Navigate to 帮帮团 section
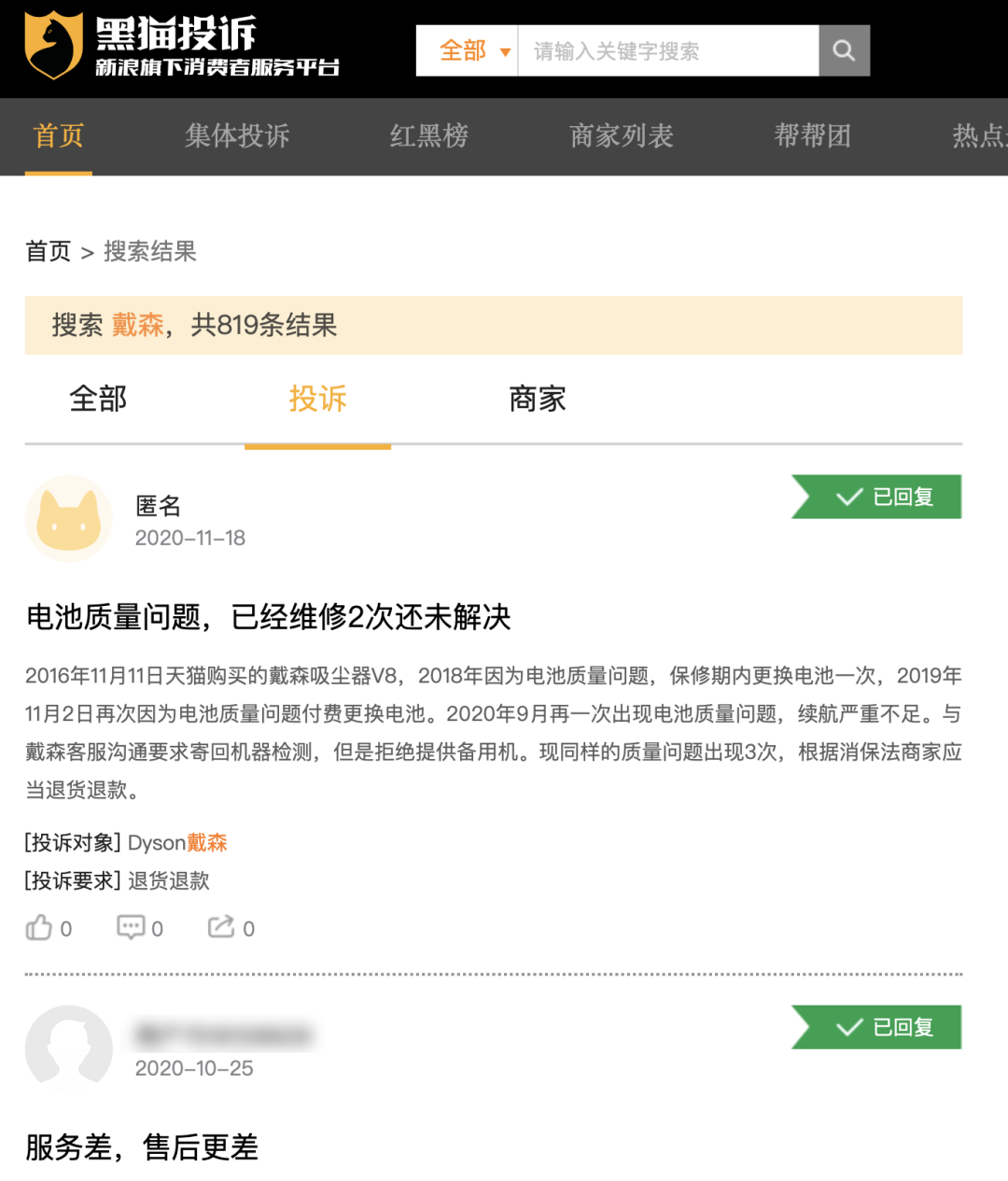Viewport: 1008px width, 1181px height. click(x=812, y=136)
